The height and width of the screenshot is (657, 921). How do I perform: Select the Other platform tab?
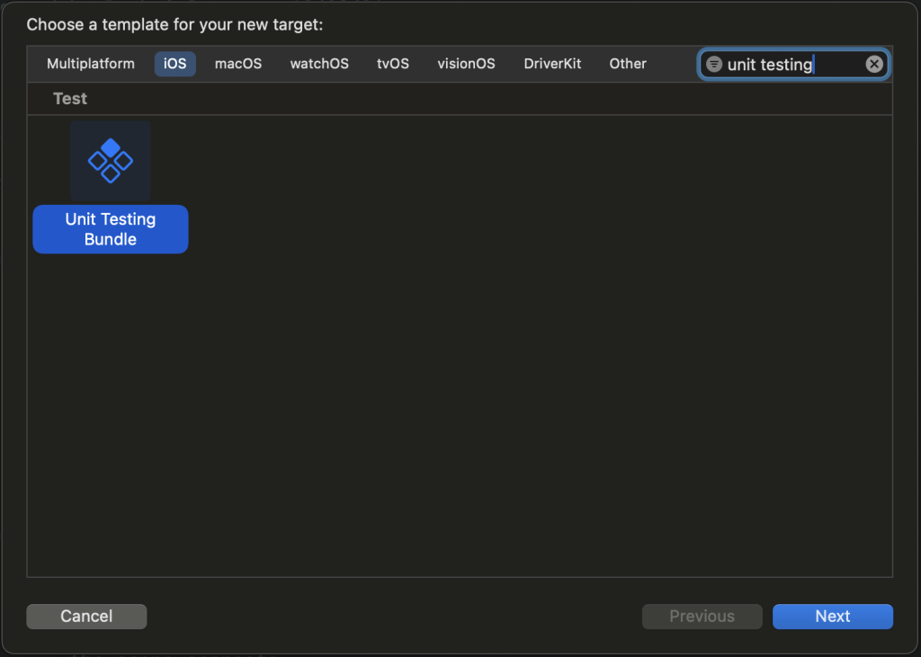click(x=628, y=63)
